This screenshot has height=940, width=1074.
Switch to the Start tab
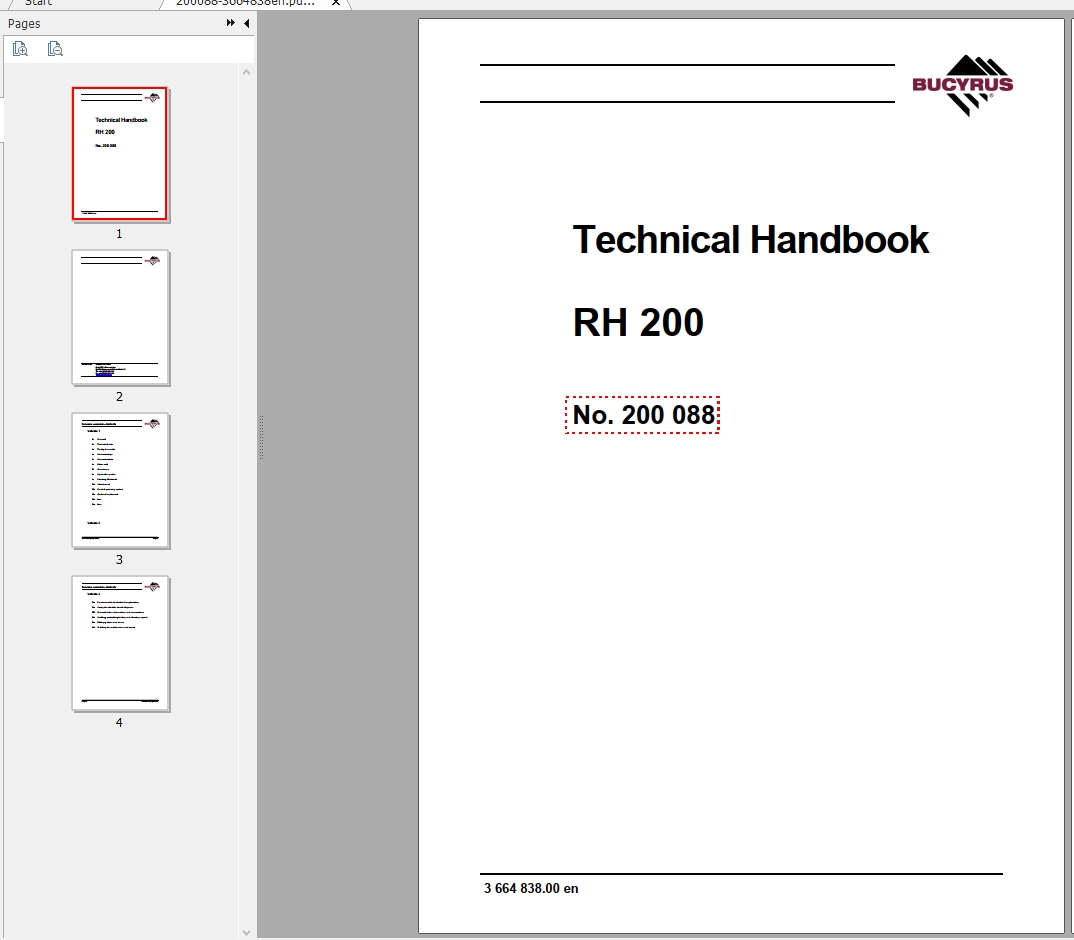pyautogui.click(x=38, y=3)
